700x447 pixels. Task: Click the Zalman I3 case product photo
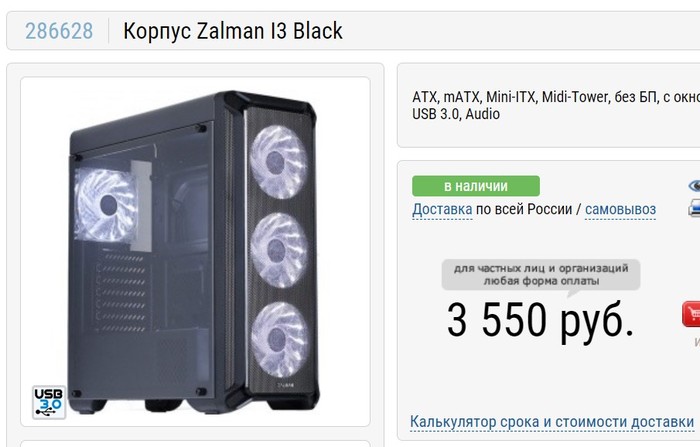195,251
